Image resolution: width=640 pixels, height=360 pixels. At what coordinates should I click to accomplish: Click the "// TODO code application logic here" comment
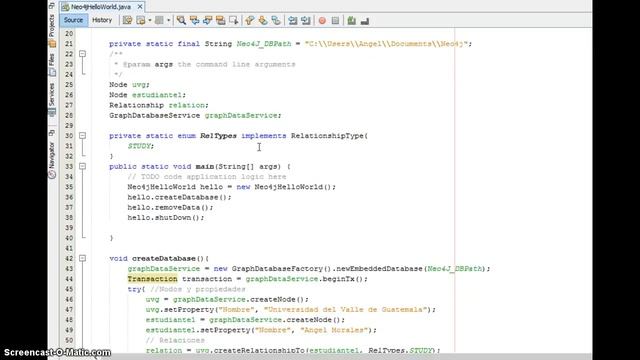coord(207,177)
